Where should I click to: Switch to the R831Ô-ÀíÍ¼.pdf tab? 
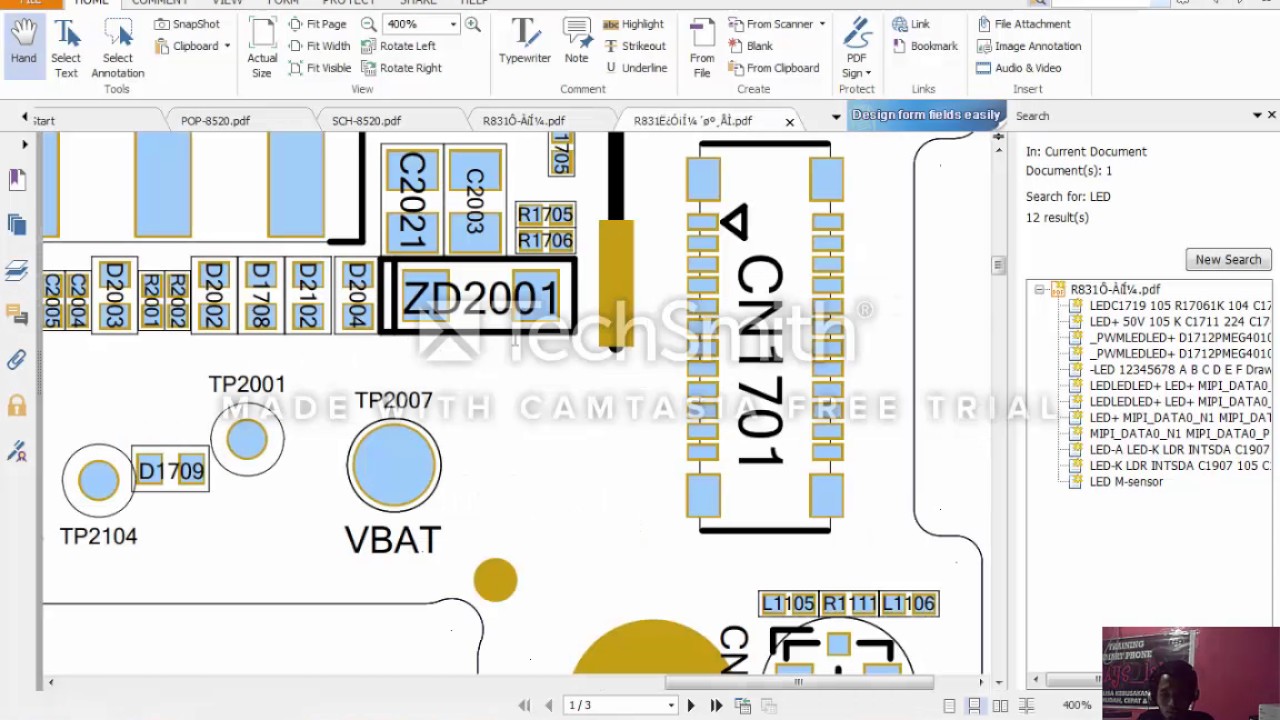click(x=524, y=121)
